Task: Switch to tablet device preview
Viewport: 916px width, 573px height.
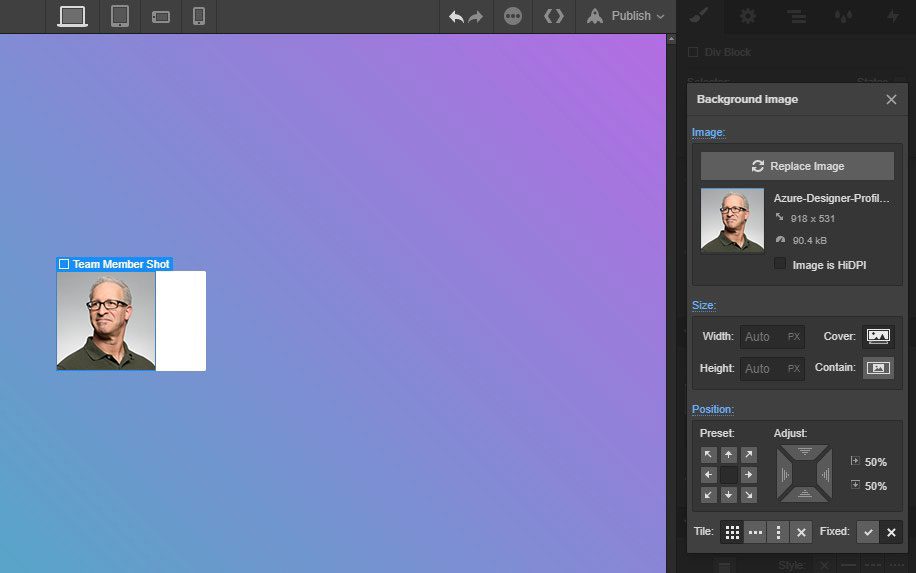Action: point(120,16)
